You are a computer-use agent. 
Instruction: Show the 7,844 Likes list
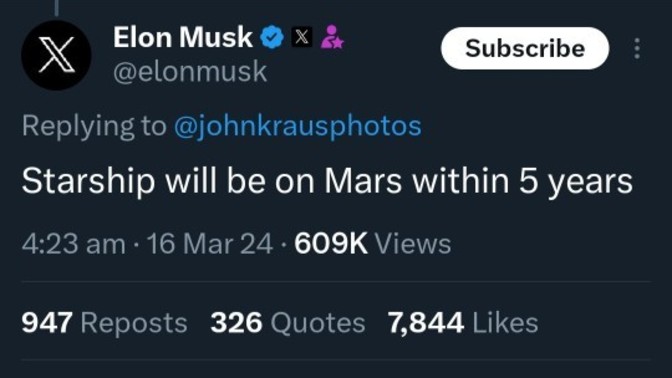[x=463, y=322]
